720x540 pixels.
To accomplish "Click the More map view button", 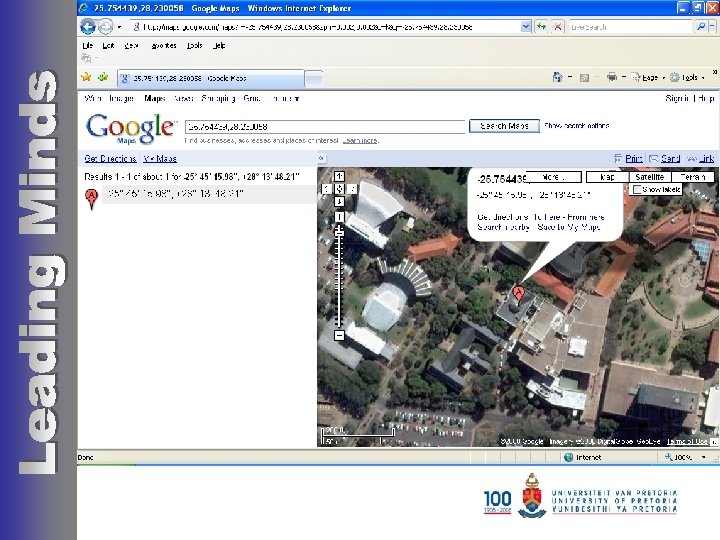I will tap(554, 177).
